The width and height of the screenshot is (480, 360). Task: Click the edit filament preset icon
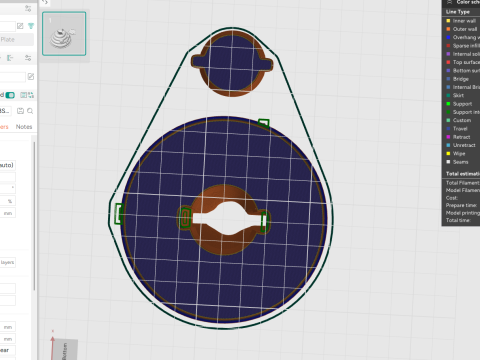[31, 77]
